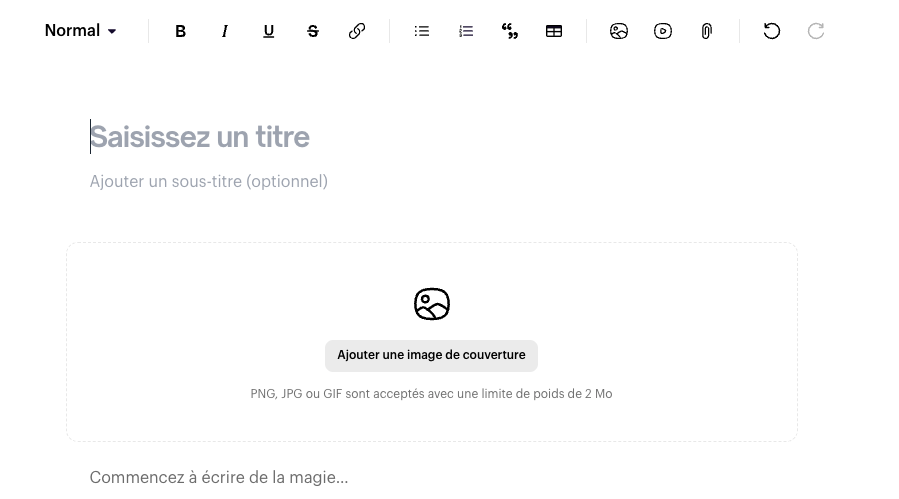Create a bulleted list
This screenshot has width=899, height=499.
(x=422, y=31)
